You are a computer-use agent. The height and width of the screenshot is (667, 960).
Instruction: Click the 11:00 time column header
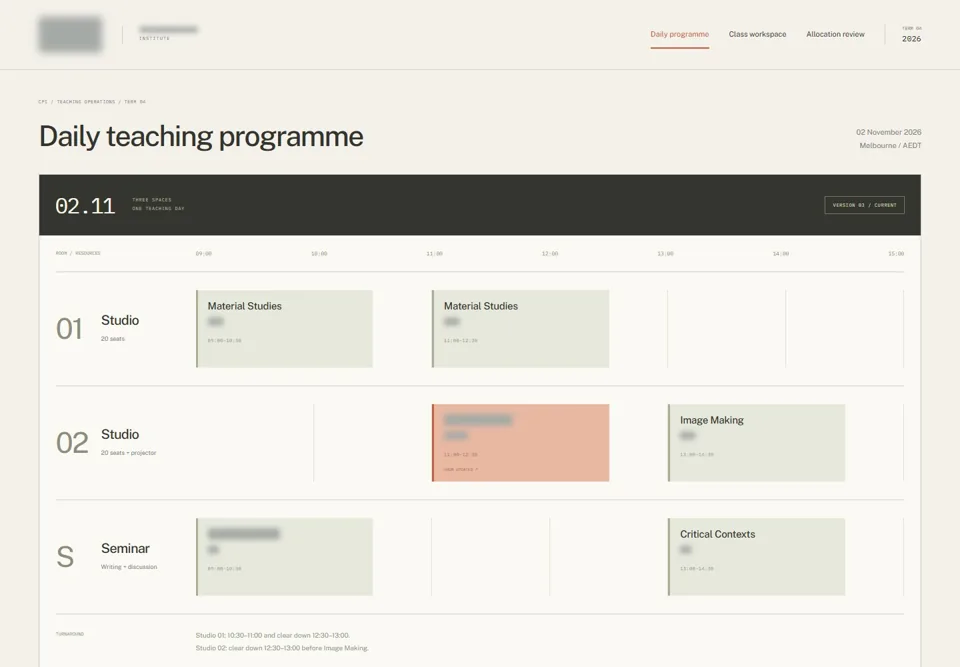435,254
